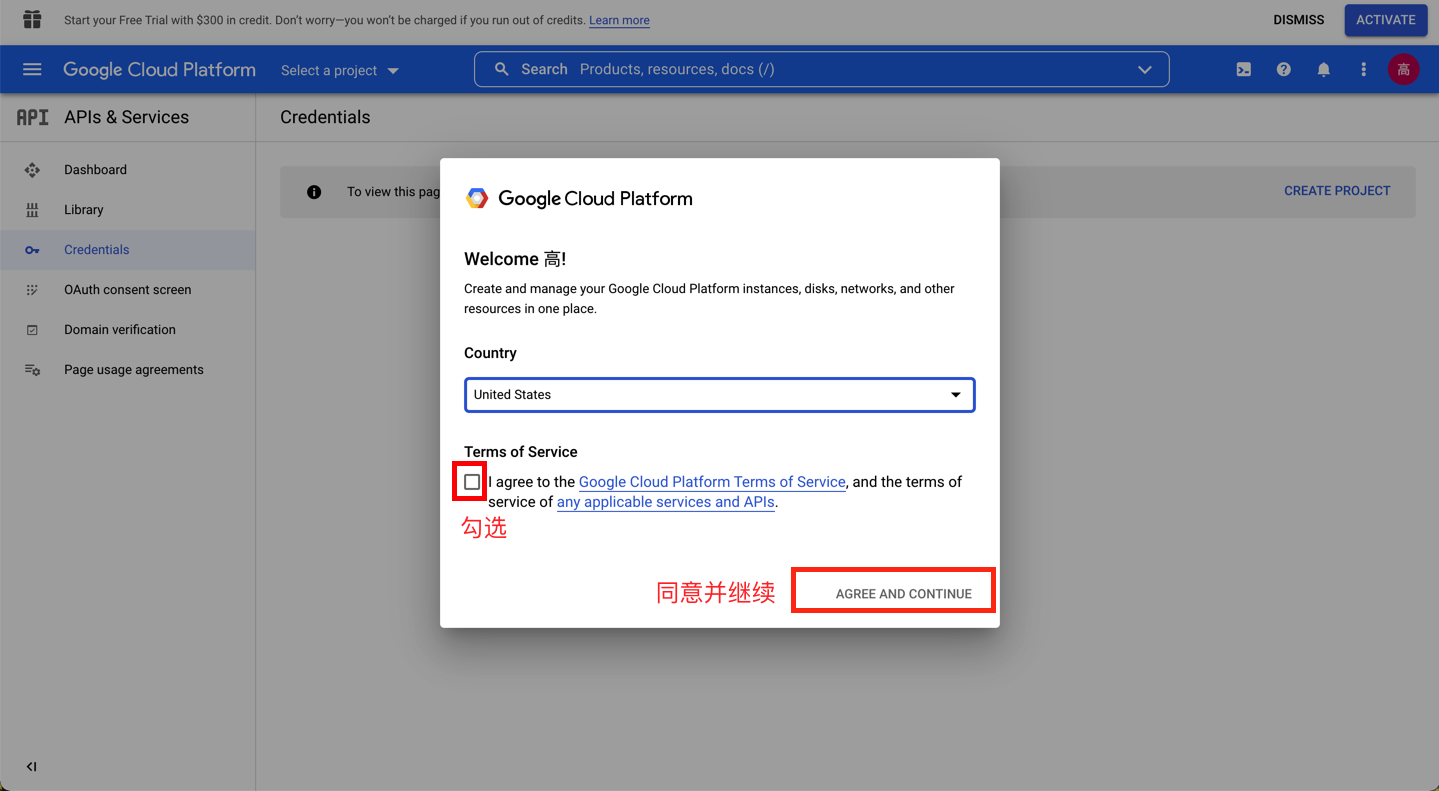This screenshot has width=1439, height=791.
Task: Click the Credentials key icon
Action: point(32,250)
